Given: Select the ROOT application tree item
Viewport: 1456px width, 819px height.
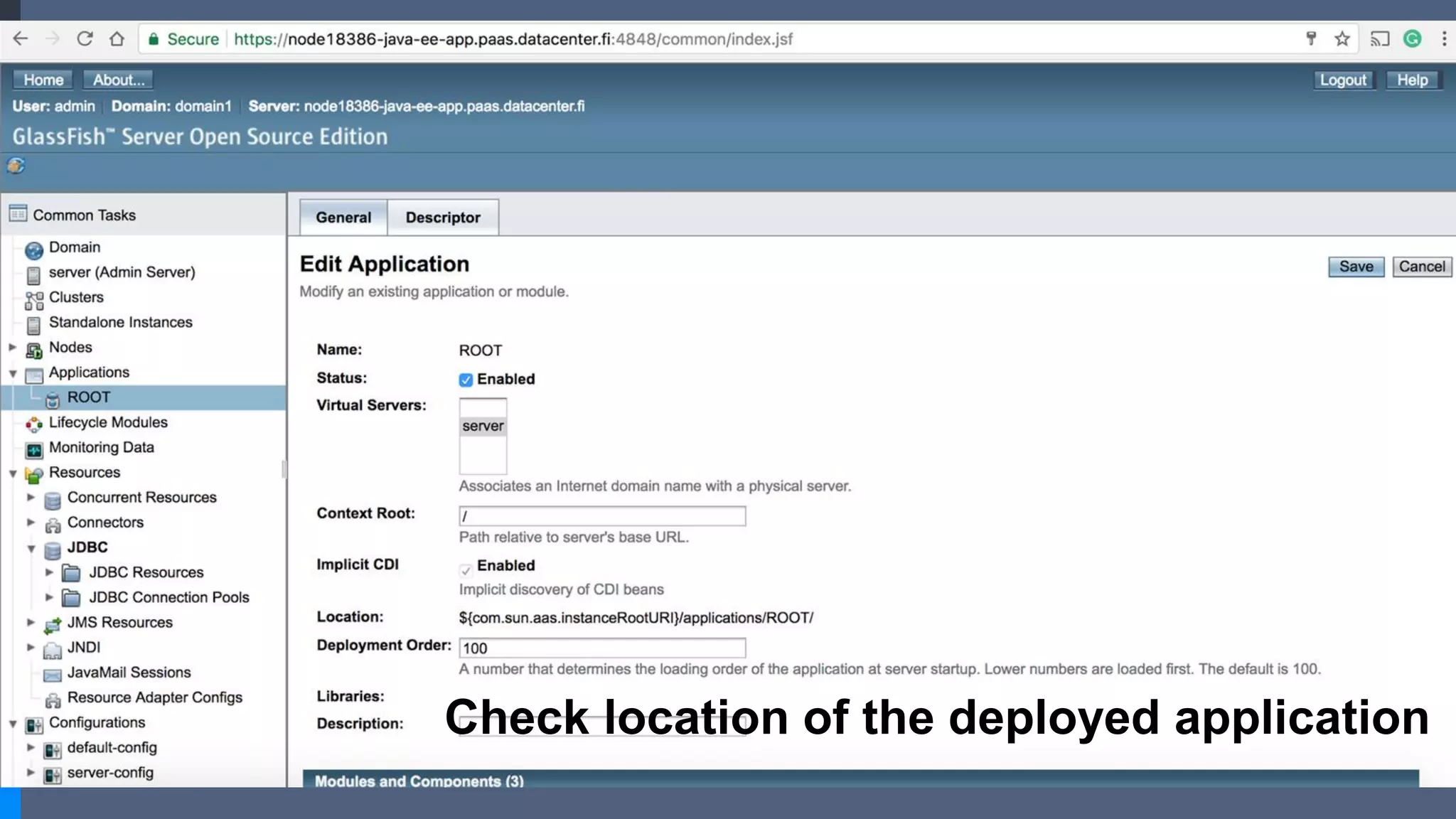Looking at the screenshot, I should point(89,397).
